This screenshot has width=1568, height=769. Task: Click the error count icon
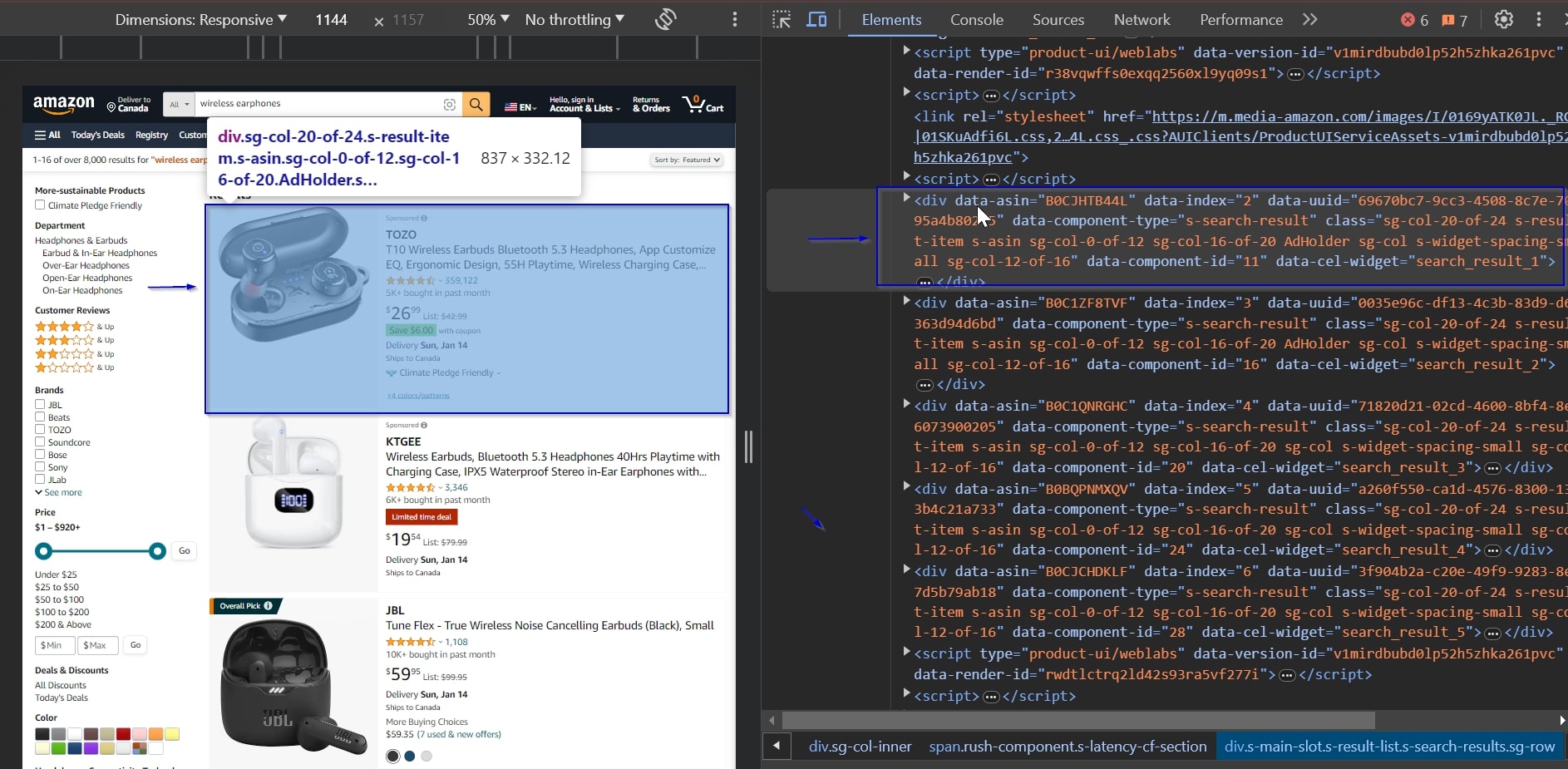1408,20
